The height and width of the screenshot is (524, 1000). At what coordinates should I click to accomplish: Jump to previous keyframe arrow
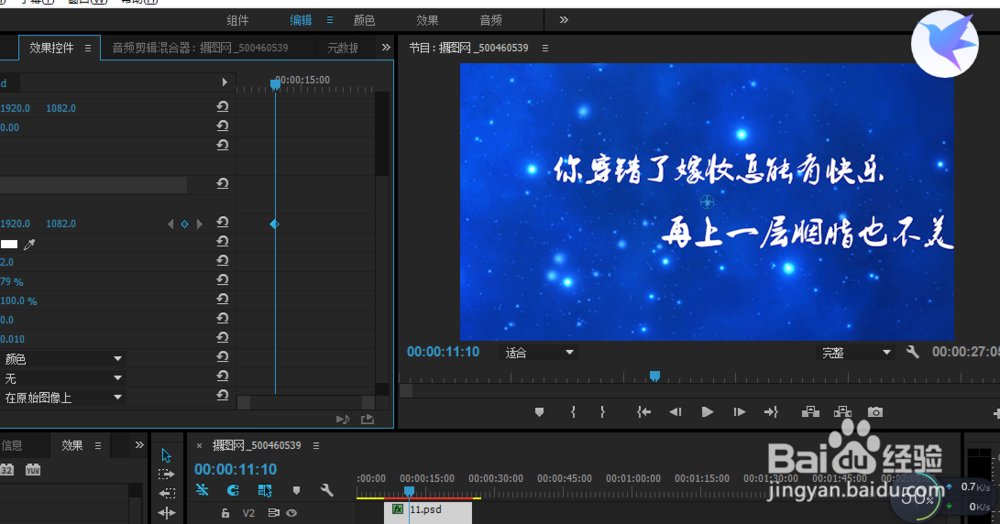(x=170, y=224)
